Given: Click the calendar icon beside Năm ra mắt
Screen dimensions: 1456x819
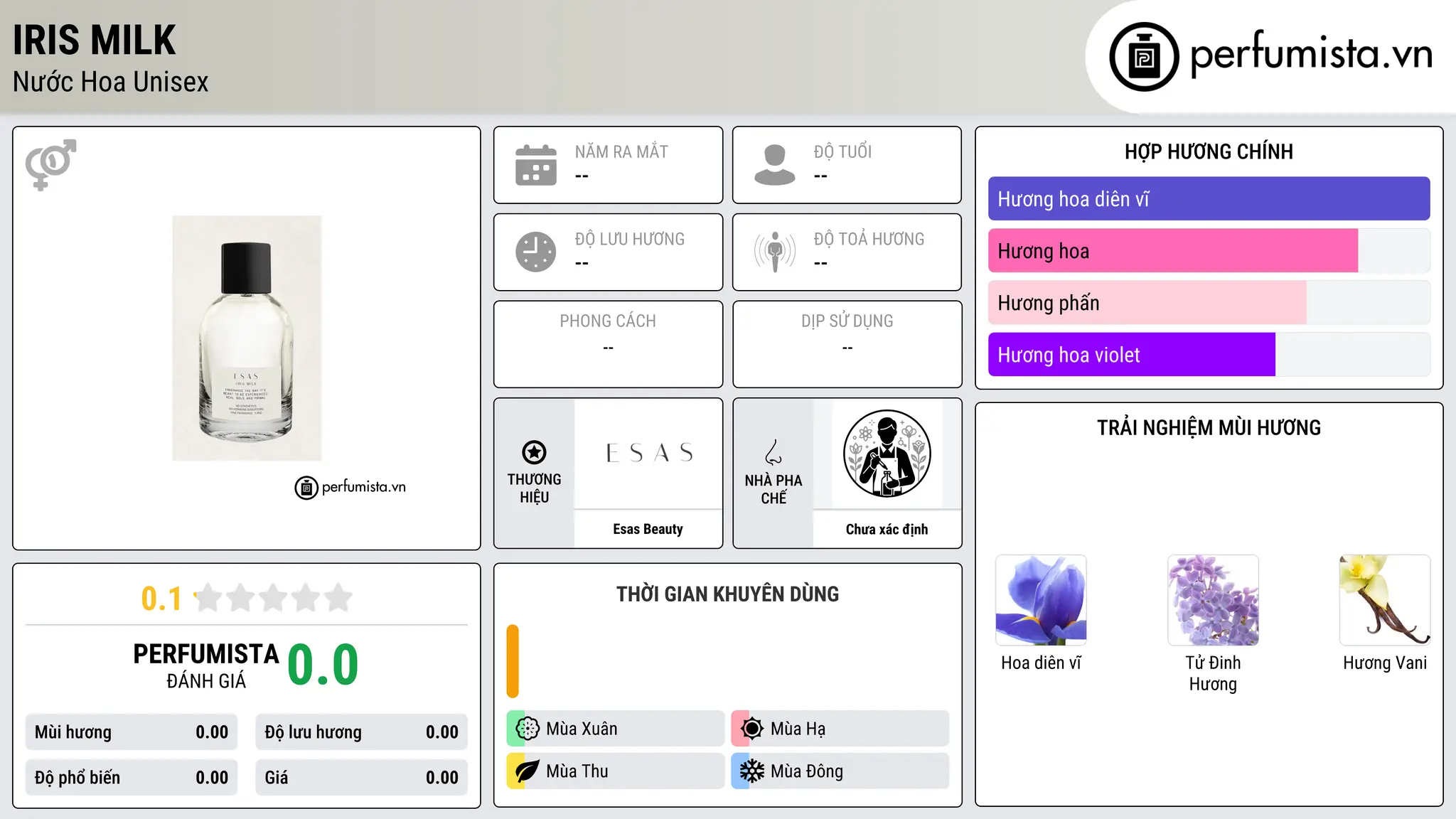Looking at the screenshot, I should tap(536, 165).
